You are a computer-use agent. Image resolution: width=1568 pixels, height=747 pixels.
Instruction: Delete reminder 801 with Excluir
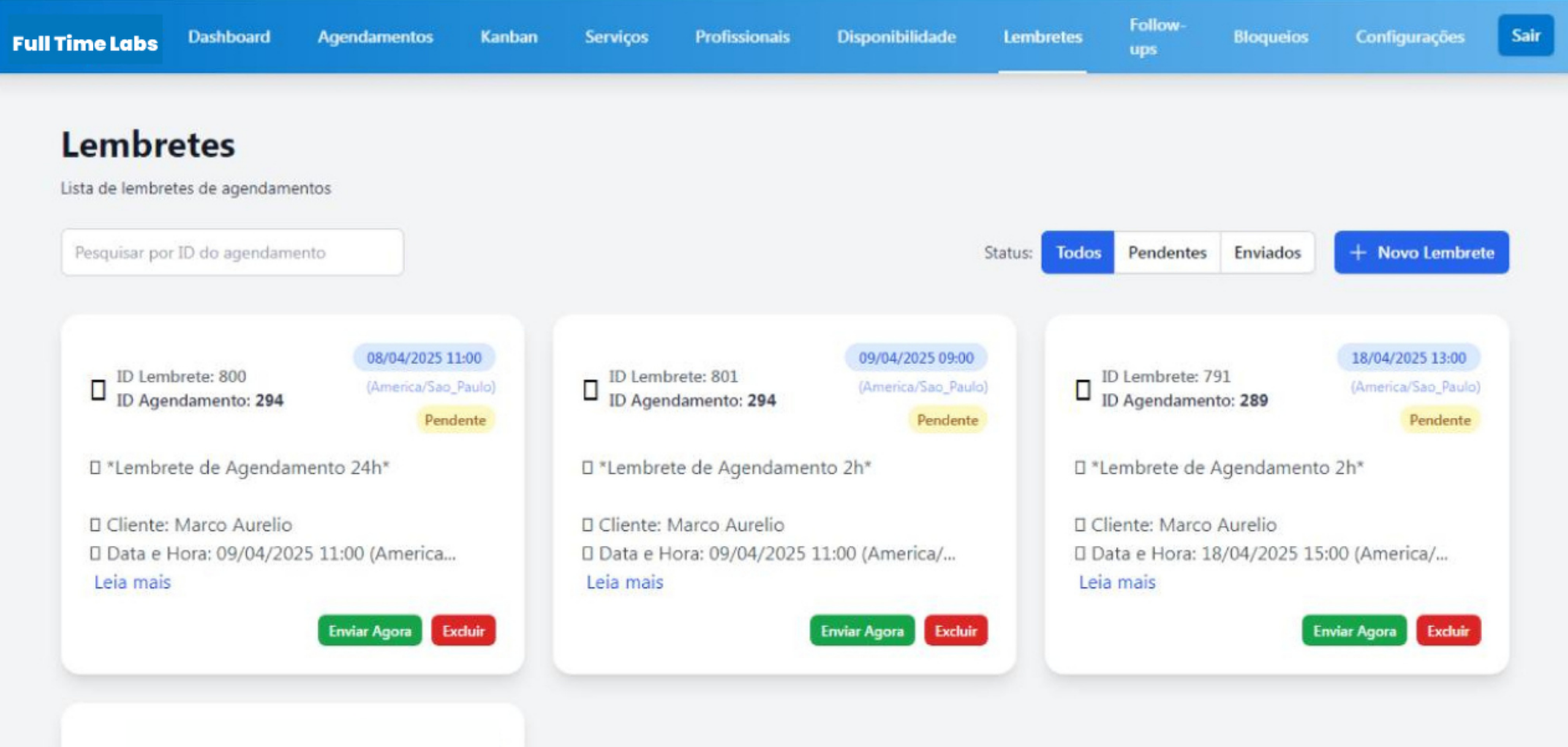click(956, 631)
